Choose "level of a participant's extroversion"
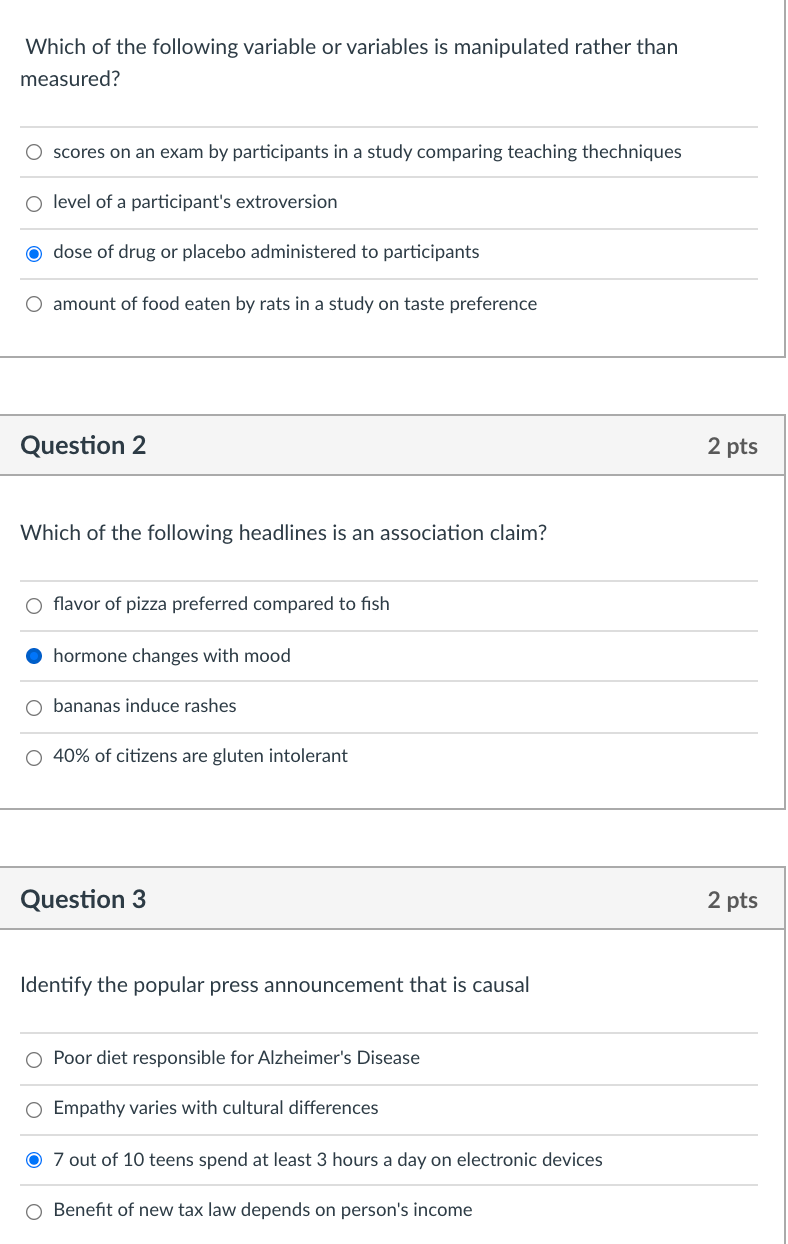 click(33, 203)
